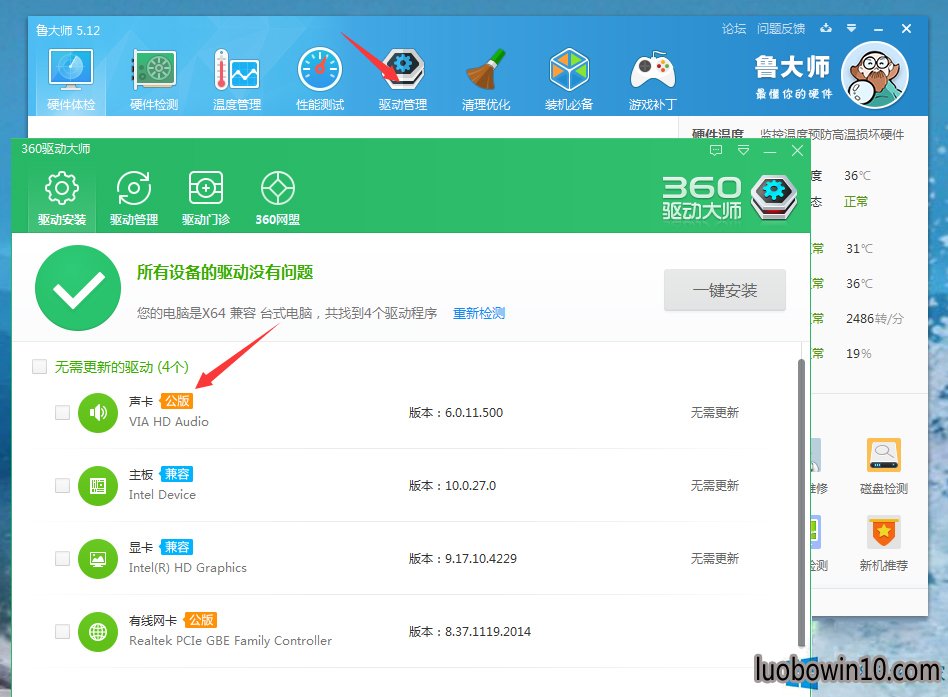The width and height of the screenshot is (948, 697).
Task: Open 新机推荐 in 鲁大师
Action: [x=883, y=543]
